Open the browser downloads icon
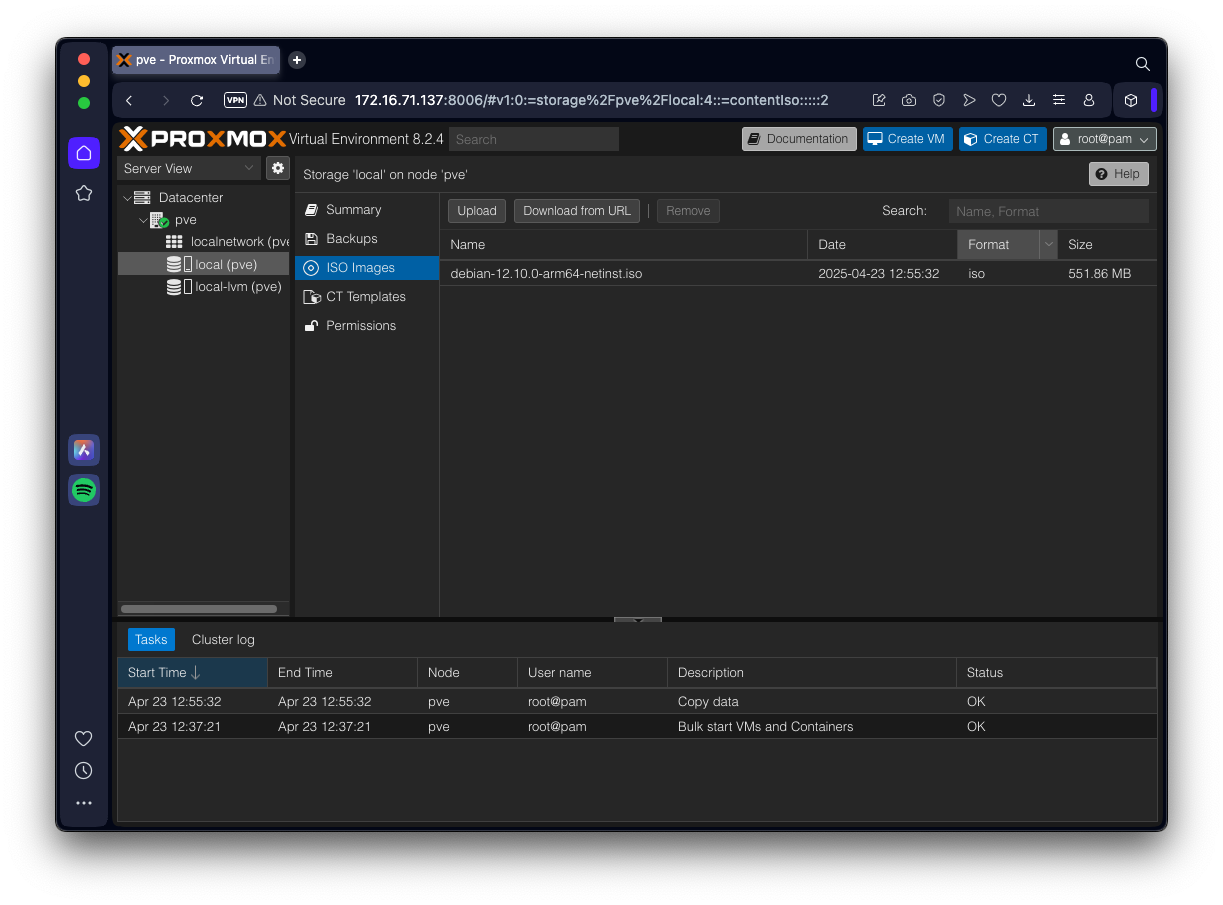Viewport: 1223px width, 905px height. pyautogui.click(x=1028, y=100)
